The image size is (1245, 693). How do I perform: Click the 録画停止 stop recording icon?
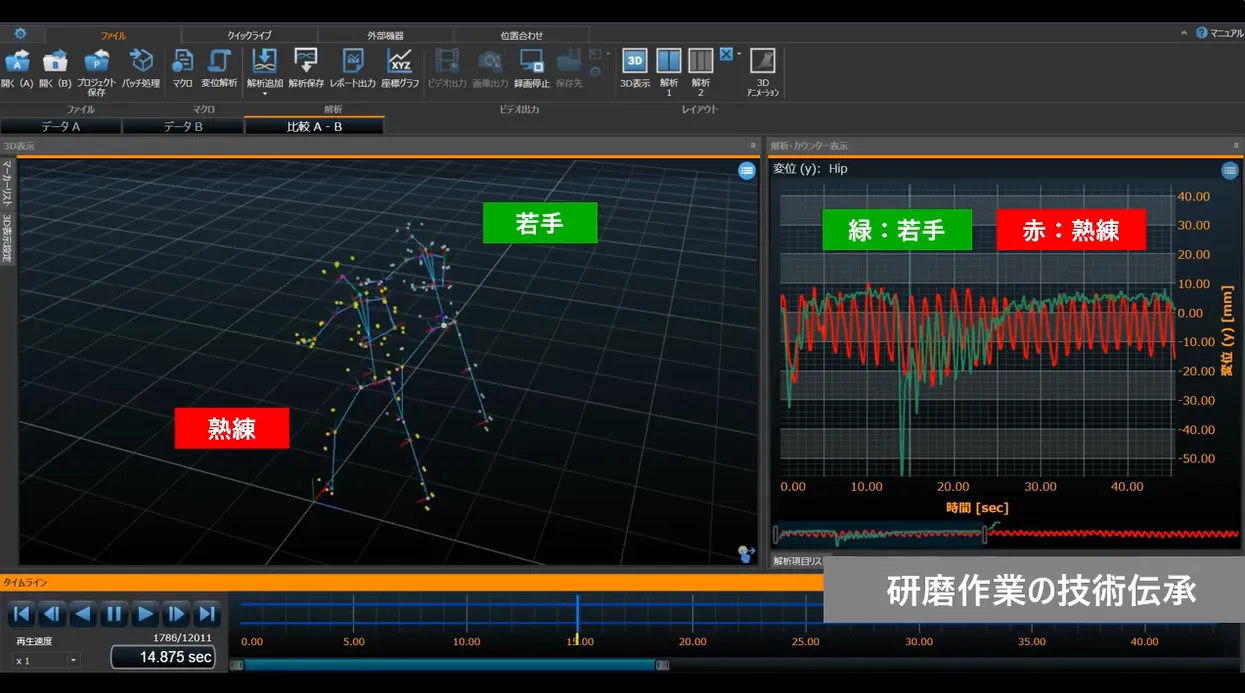tap(531, 62)
